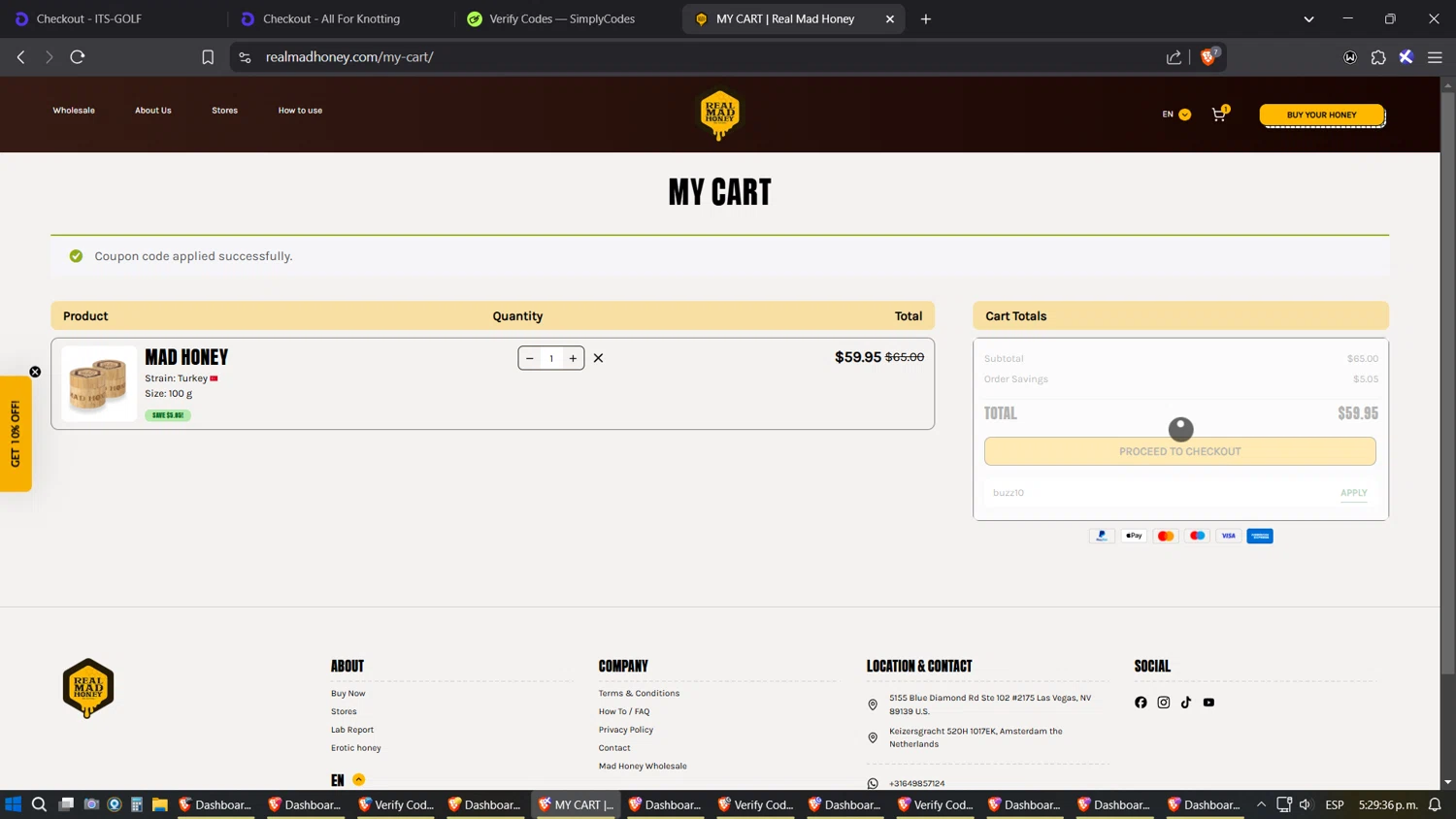The width and height of the screenshot is (1456, 819).
Task: Open the Windows notifications bell icon
Action: pyautogui.click(x=1435, y=804)
